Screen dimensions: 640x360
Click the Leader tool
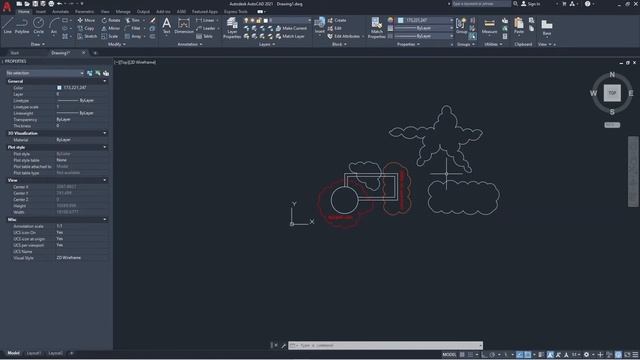[205, 28]
